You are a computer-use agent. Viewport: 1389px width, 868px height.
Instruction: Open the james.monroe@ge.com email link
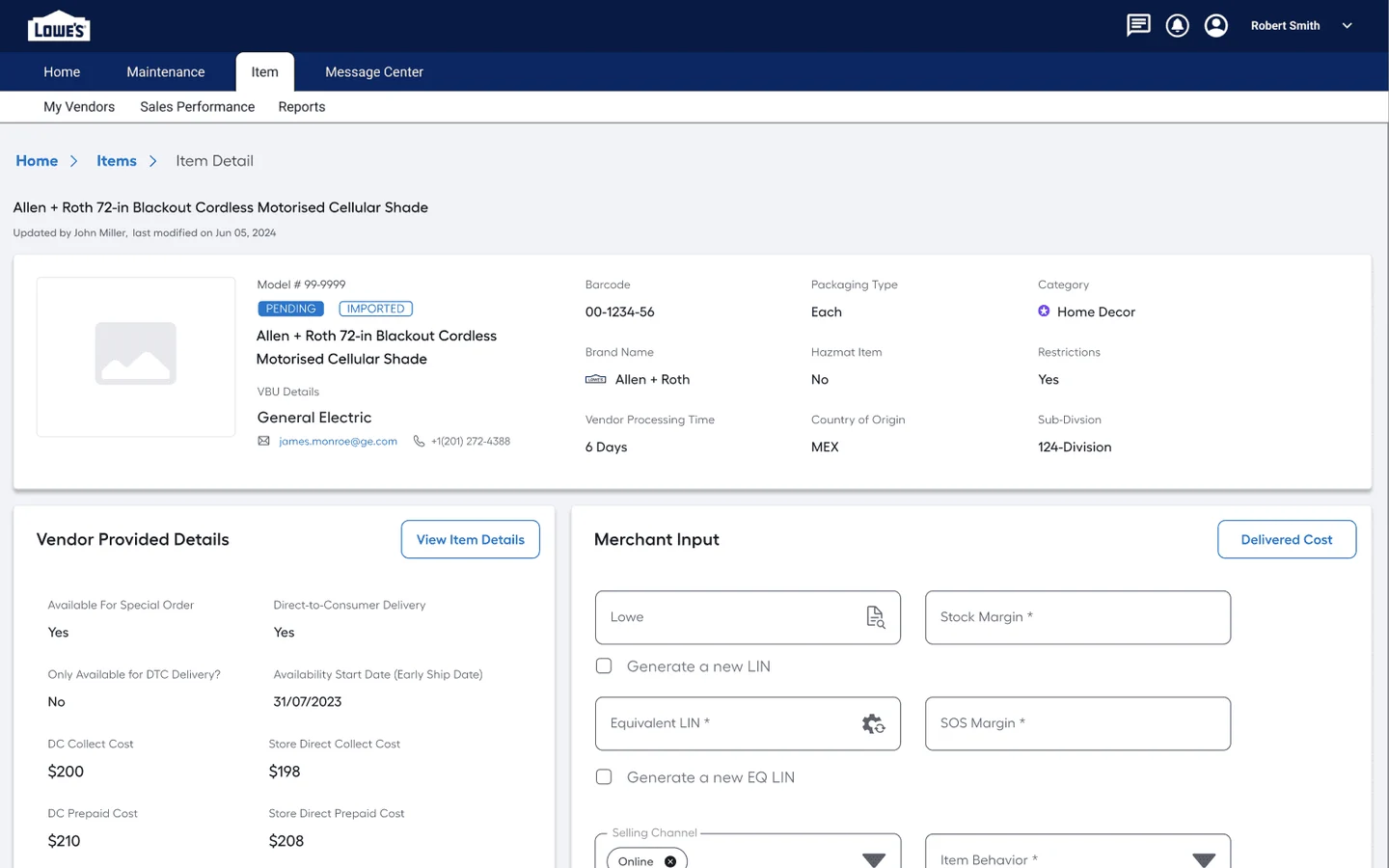[338, 441]
